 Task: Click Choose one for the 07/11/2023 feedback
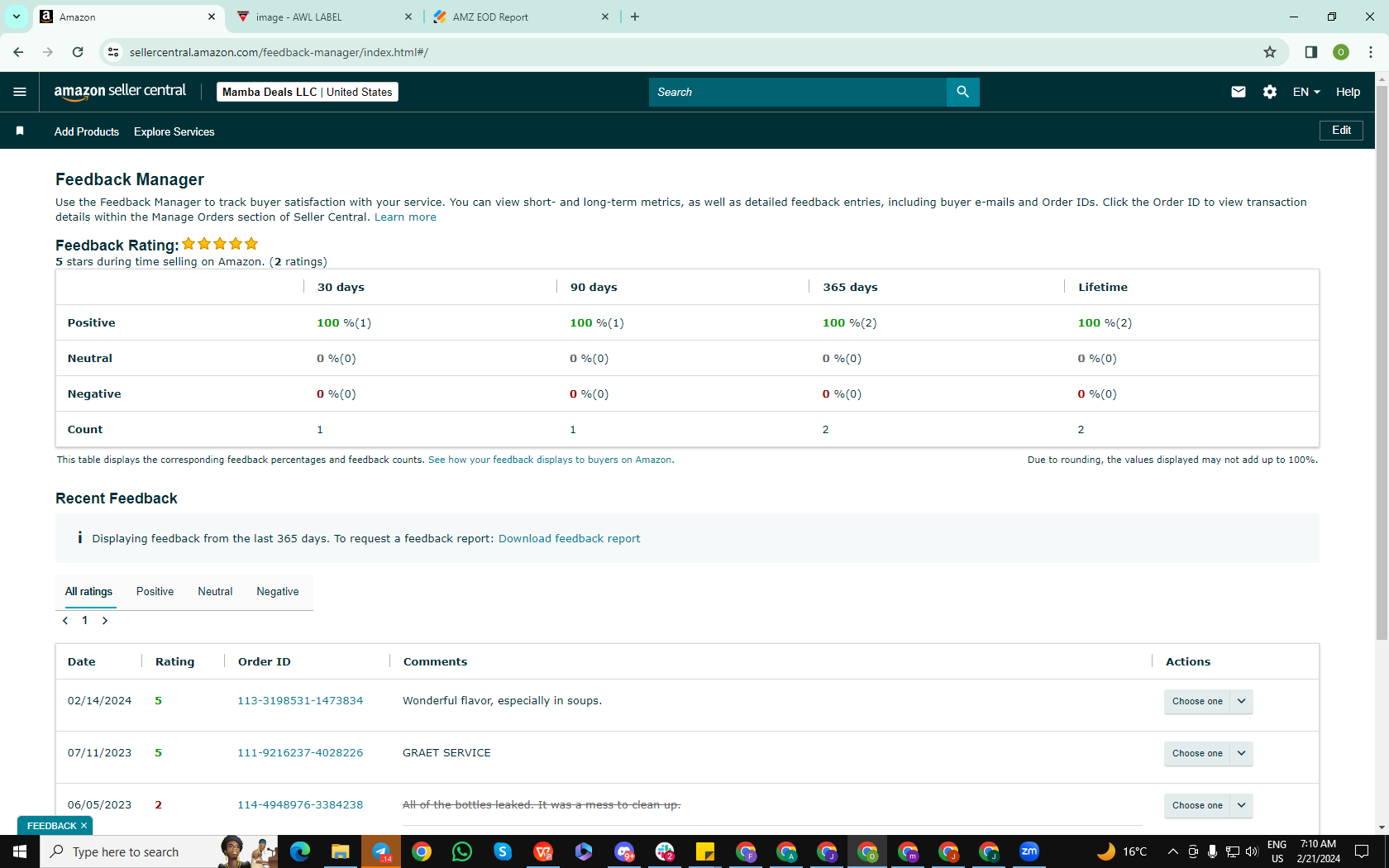(1197, 753)
